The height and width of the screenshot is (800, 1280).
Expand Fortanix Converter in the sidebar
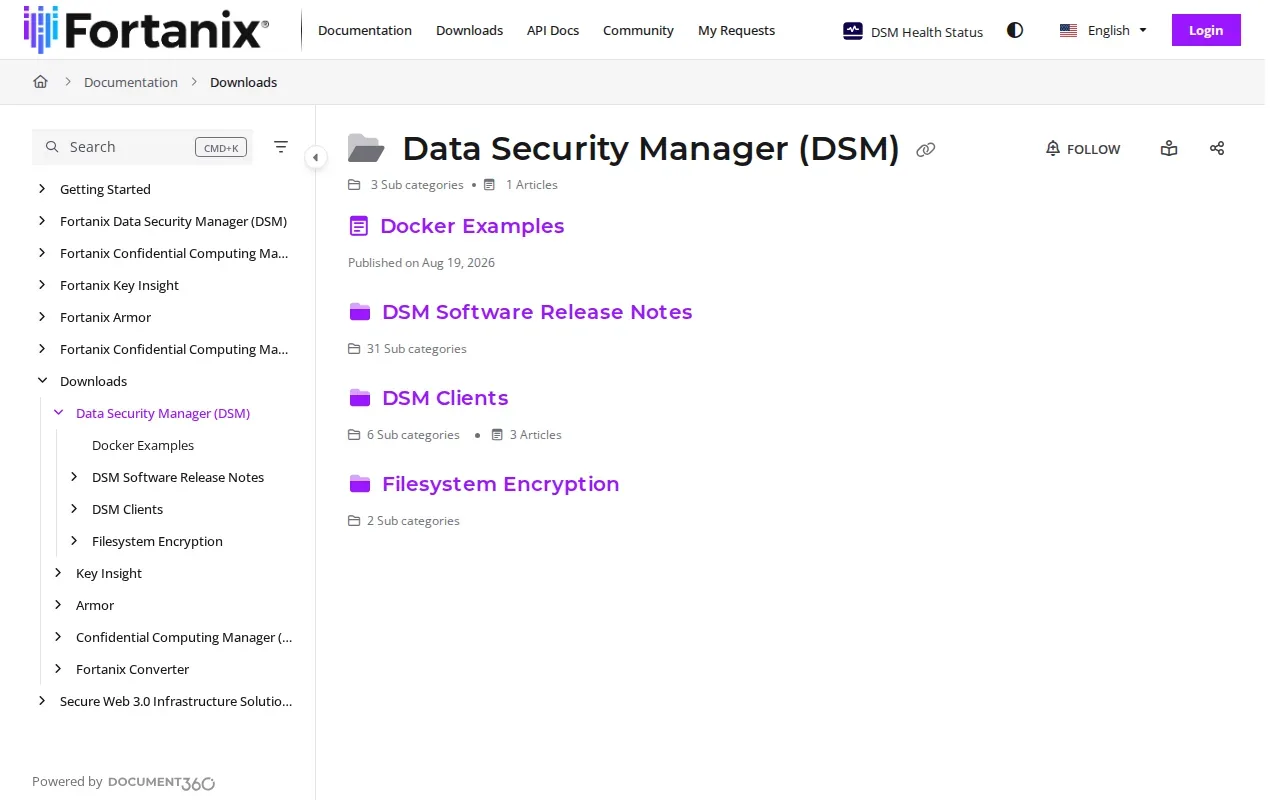[58, 669]
